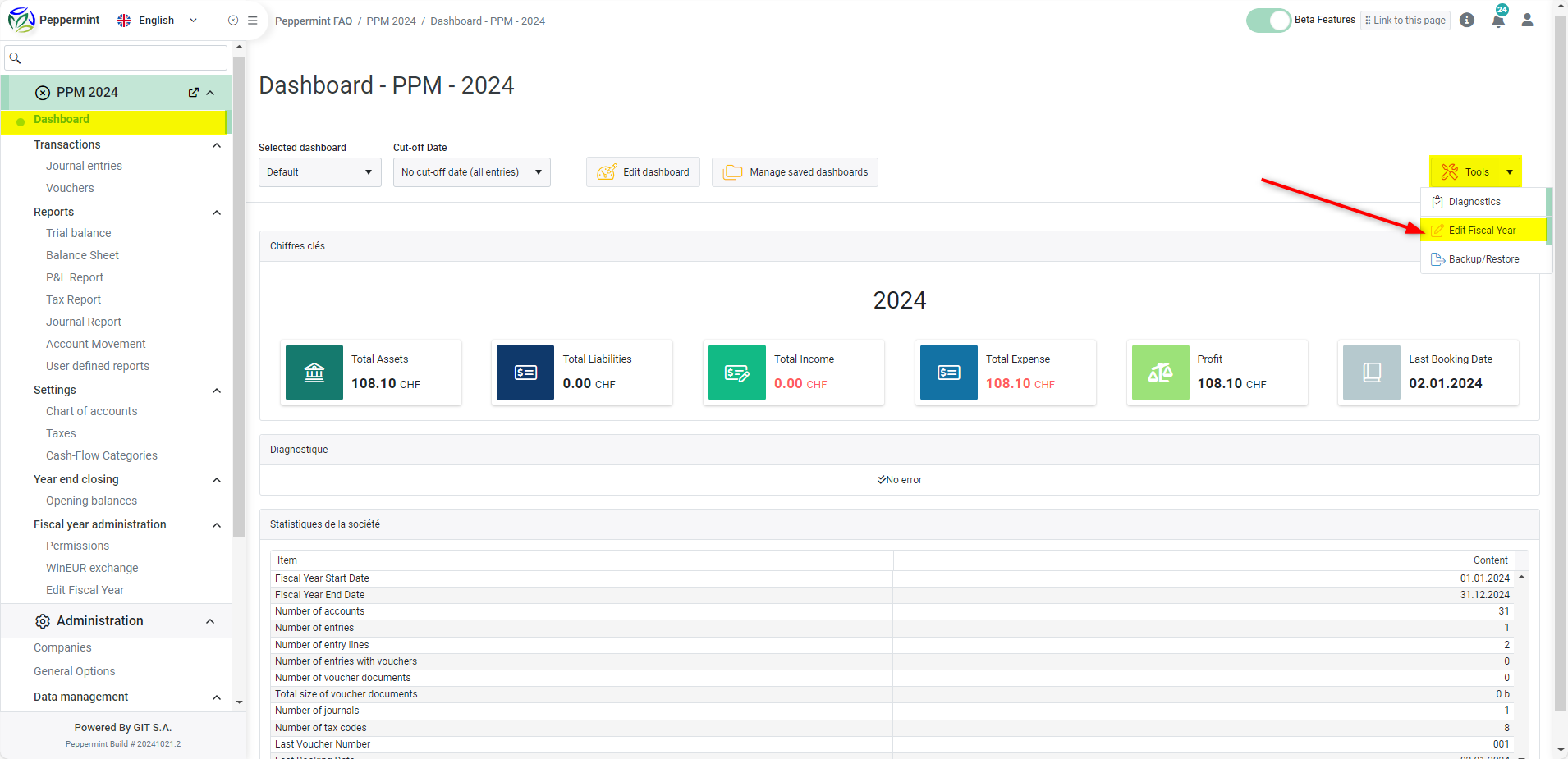Viewport: 1568px width, 759px height.
Task: Click the Manage saved dashboards folder icon
Action: coord(732,172)
